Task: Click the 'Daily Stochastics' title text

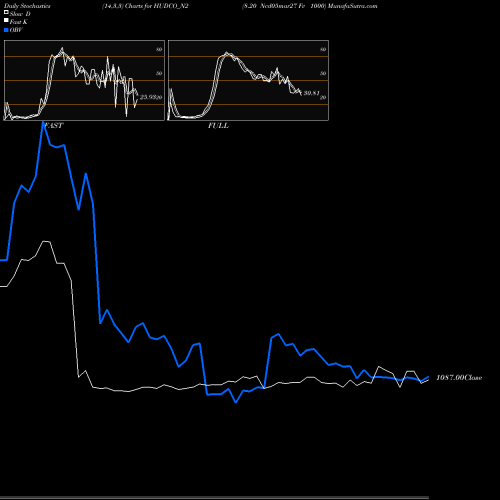Action: pos(27,6)
